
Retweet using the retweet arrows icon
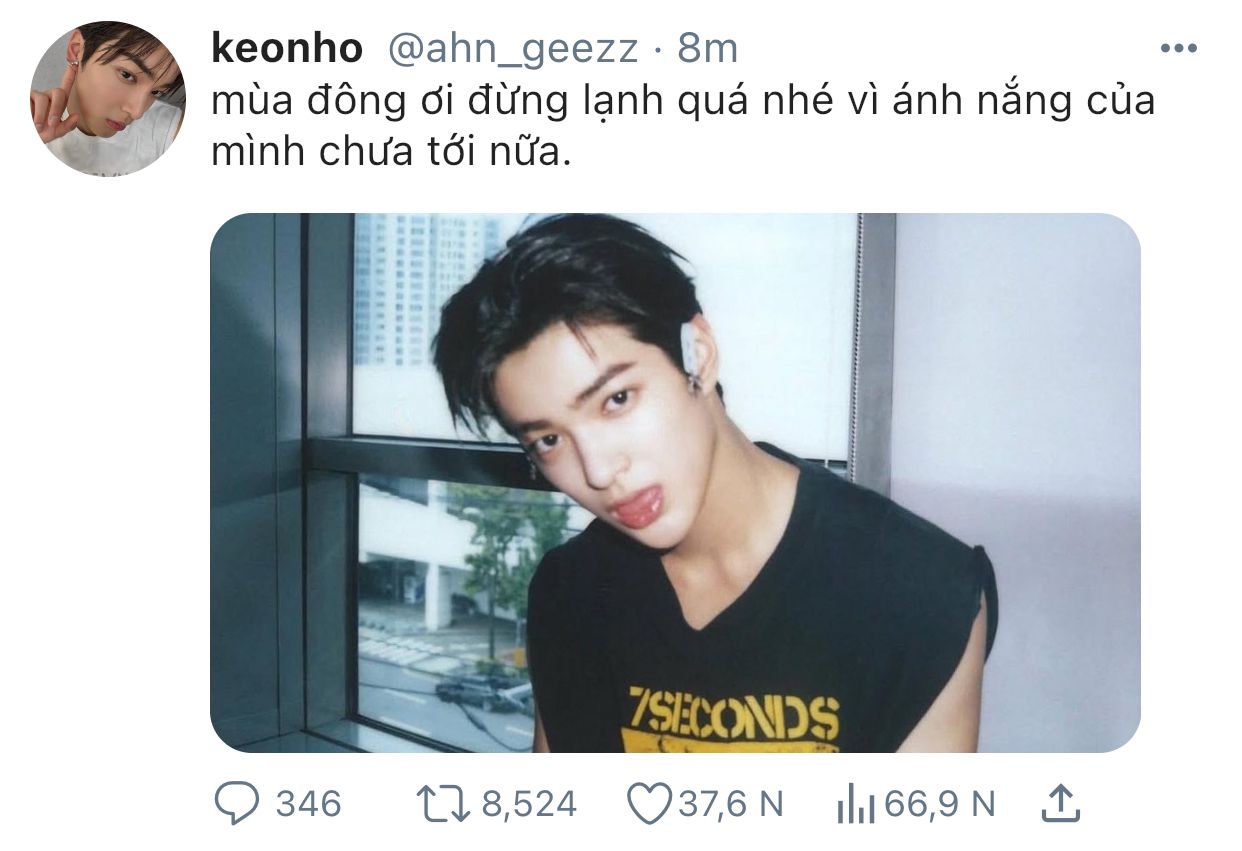tap(445, 803)
